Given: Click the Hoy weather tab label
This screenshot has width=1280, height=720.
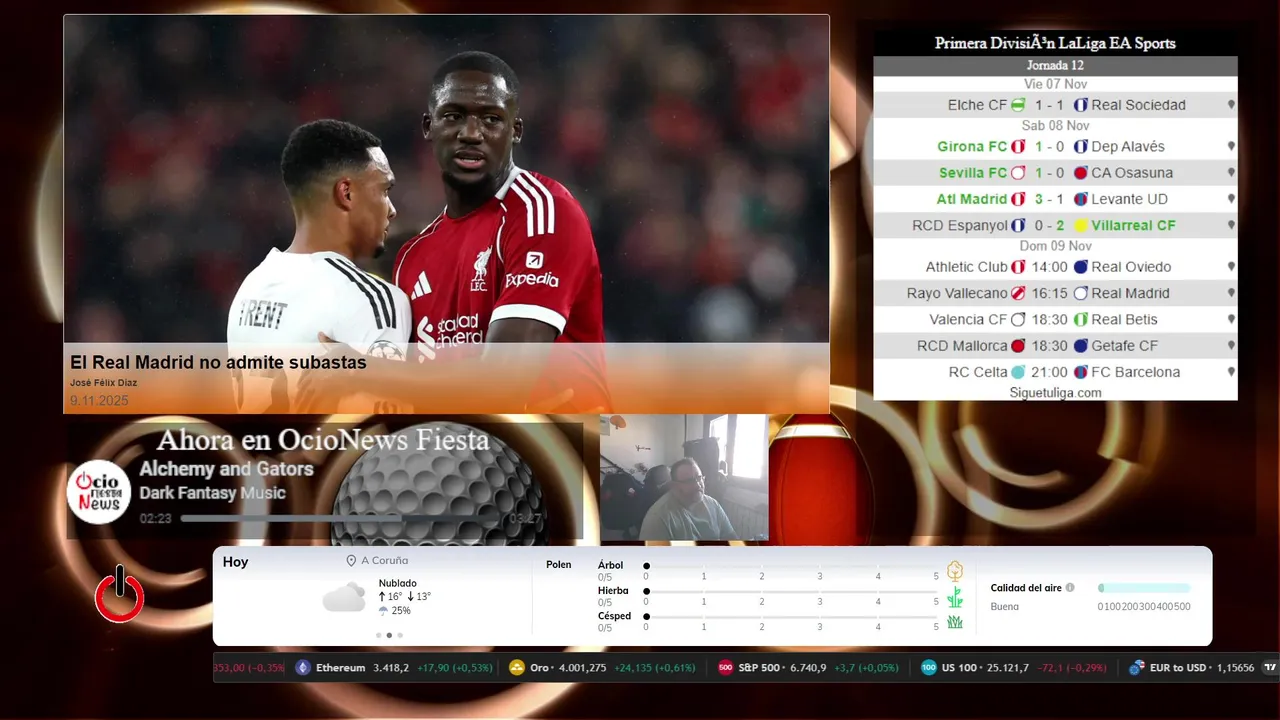Looking at the screenshot, I should (235, 562).
